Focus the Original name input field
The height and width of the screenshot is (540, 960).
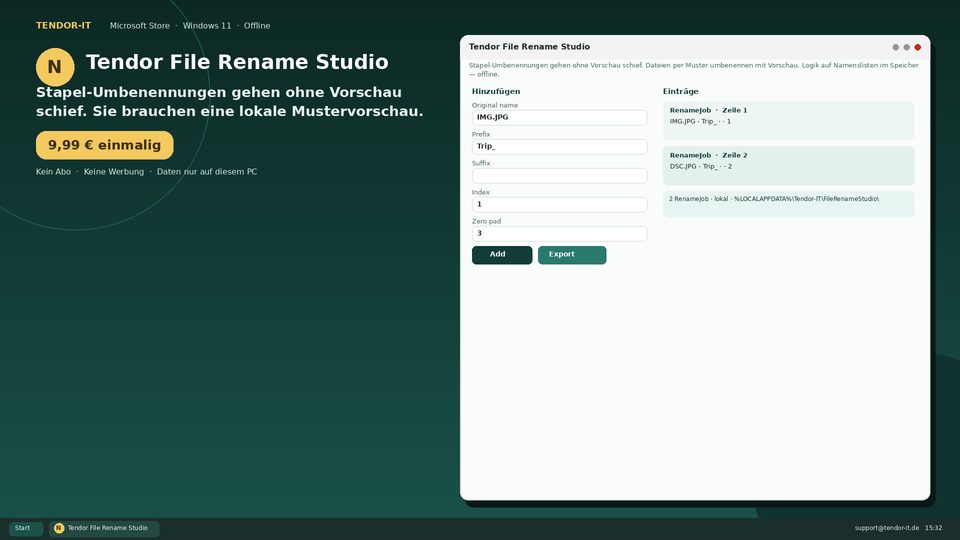559,118
